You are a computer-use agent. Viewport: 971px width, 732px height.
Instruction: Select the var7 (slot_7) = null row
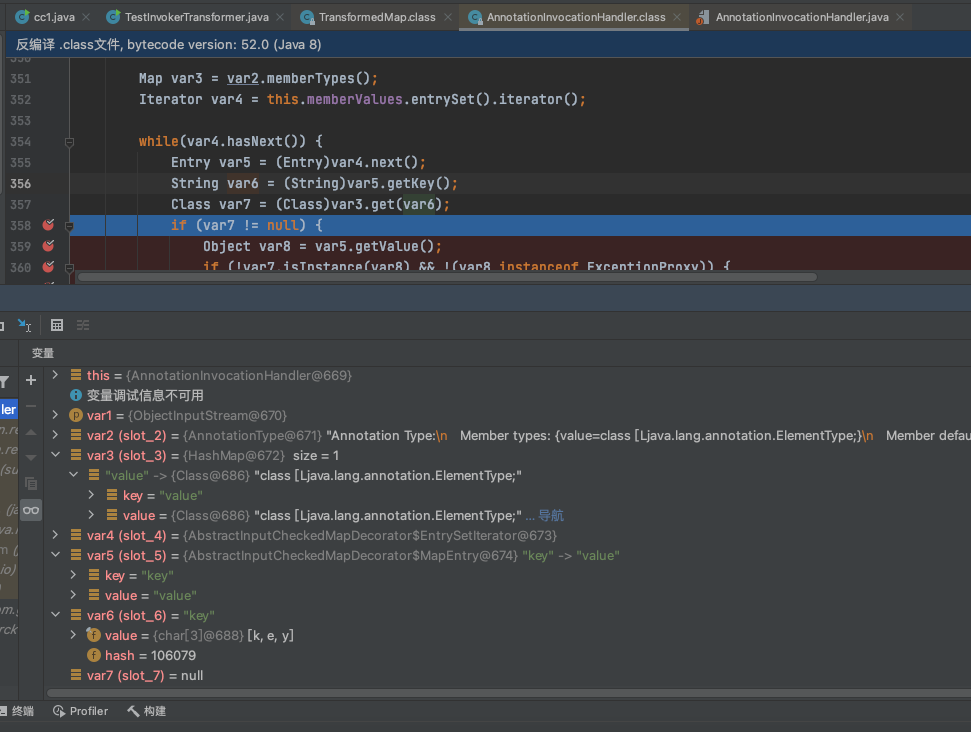click(x=507, y=675)
